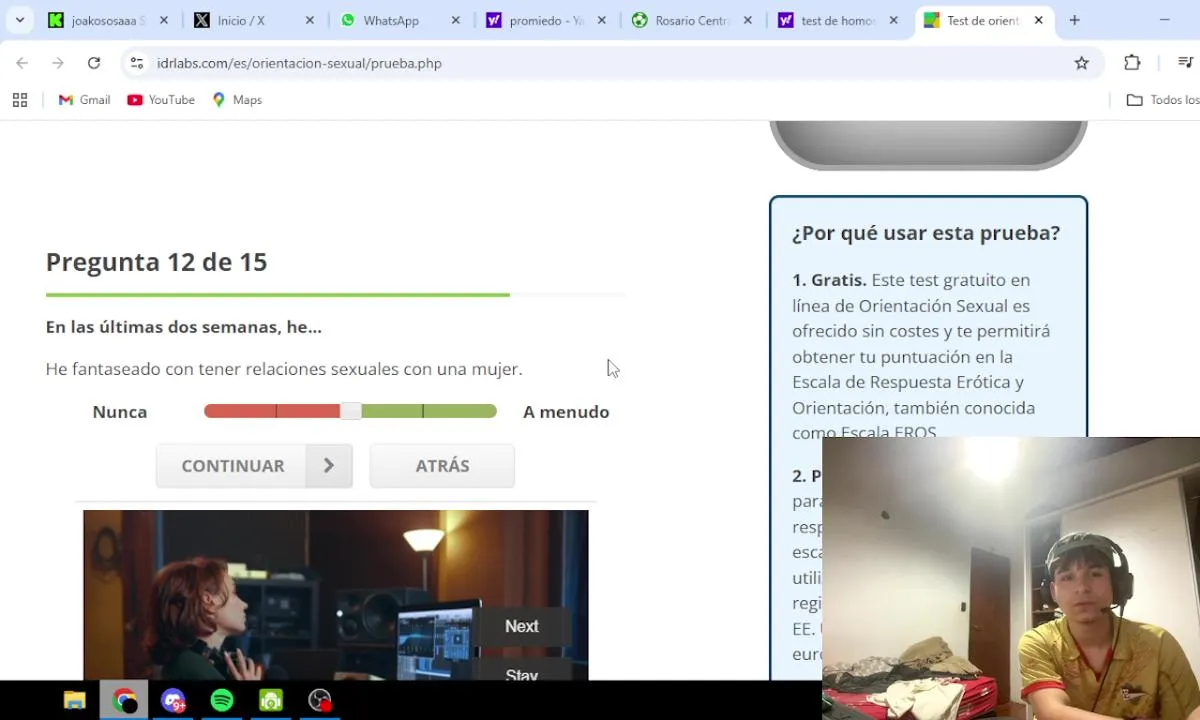Open a new browser tab
Screen dimensions: 1200x720
(1074, 20)
